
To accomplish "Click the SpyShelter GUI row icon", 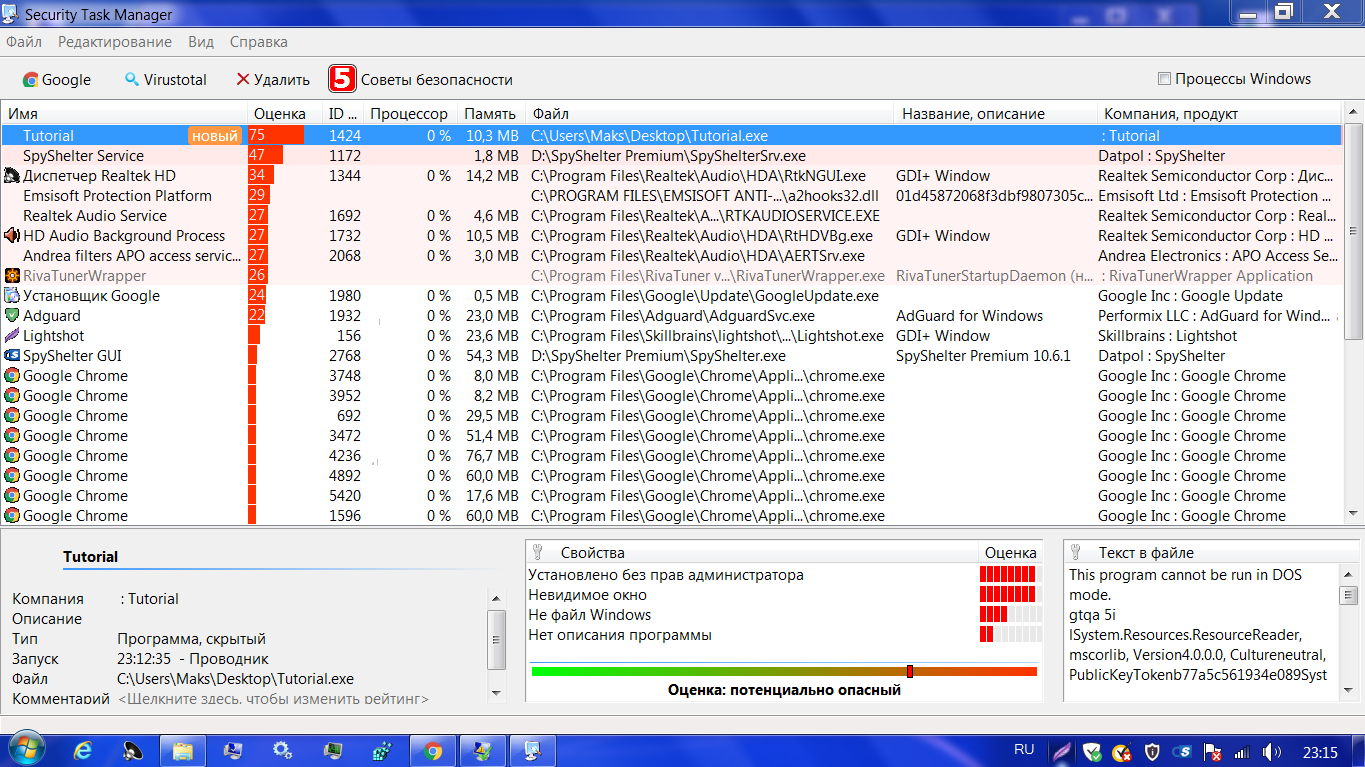I will pyautogui.click(x=12, y=356).
